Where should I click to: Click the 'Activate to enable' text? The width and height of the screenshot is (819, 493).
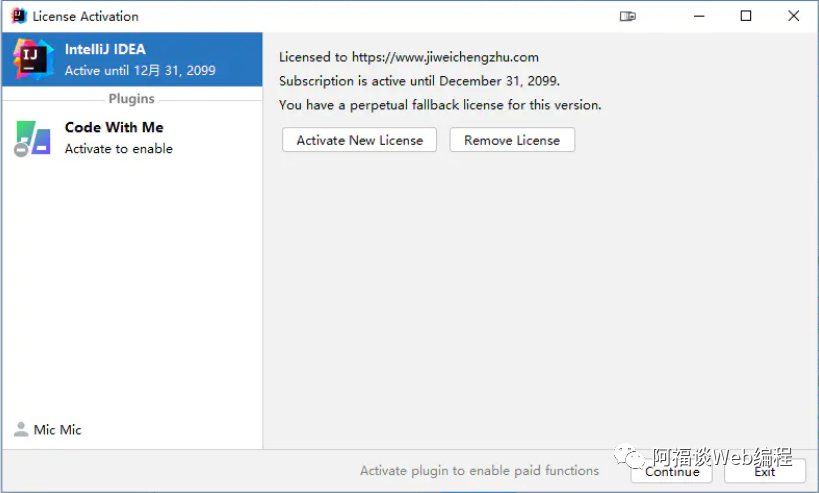tap(119, 149)
